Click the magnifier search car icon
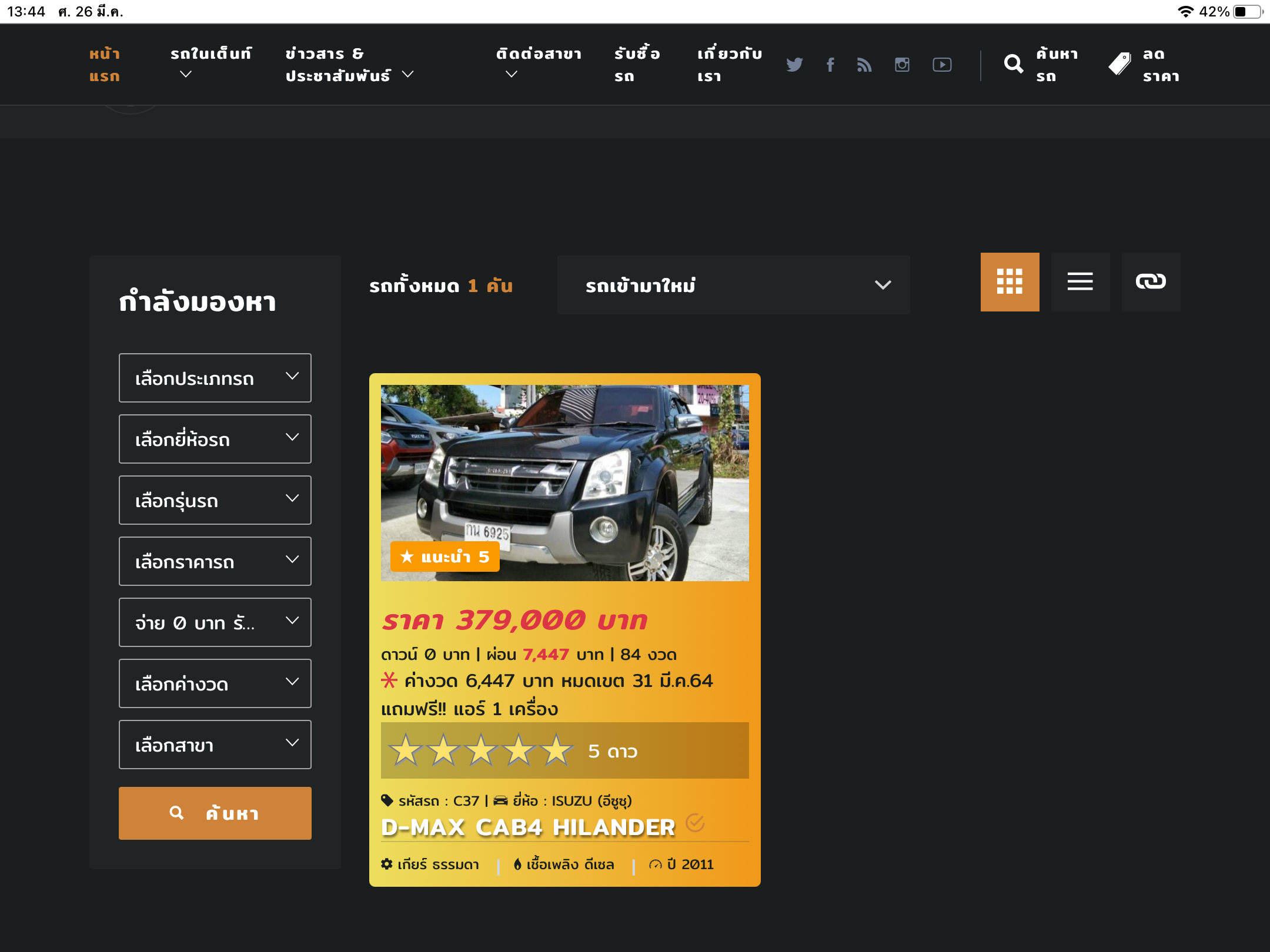Screen dimensions: 1270x952 [1014, 64]
